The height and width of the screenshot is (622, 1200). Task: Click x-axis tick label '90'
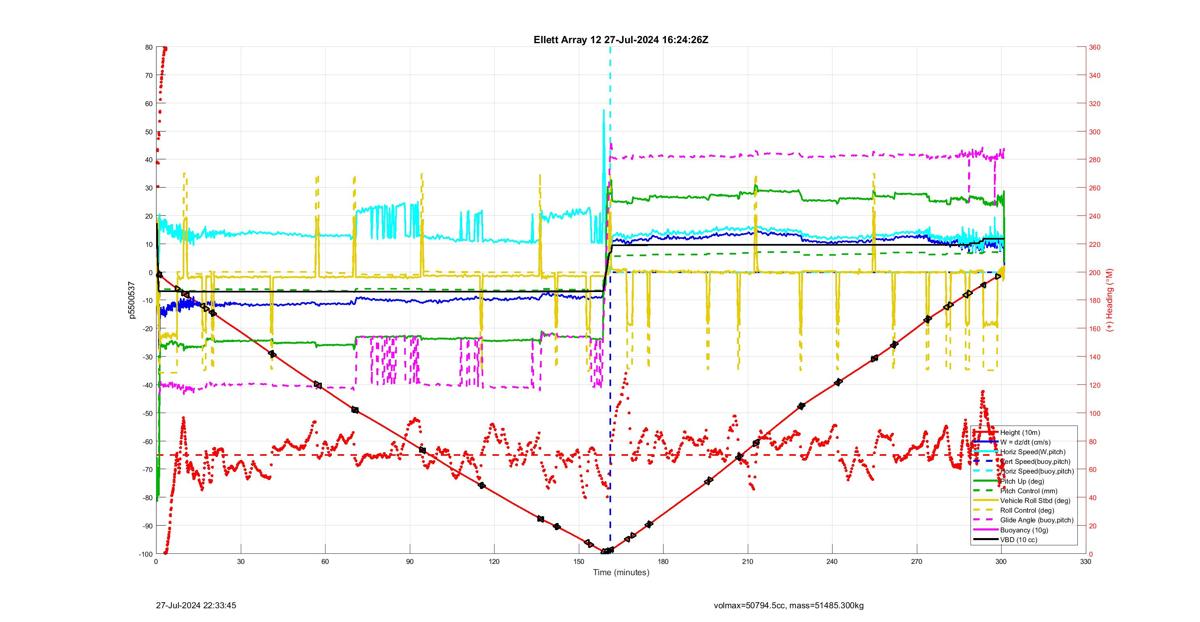[x=410, y=562]
